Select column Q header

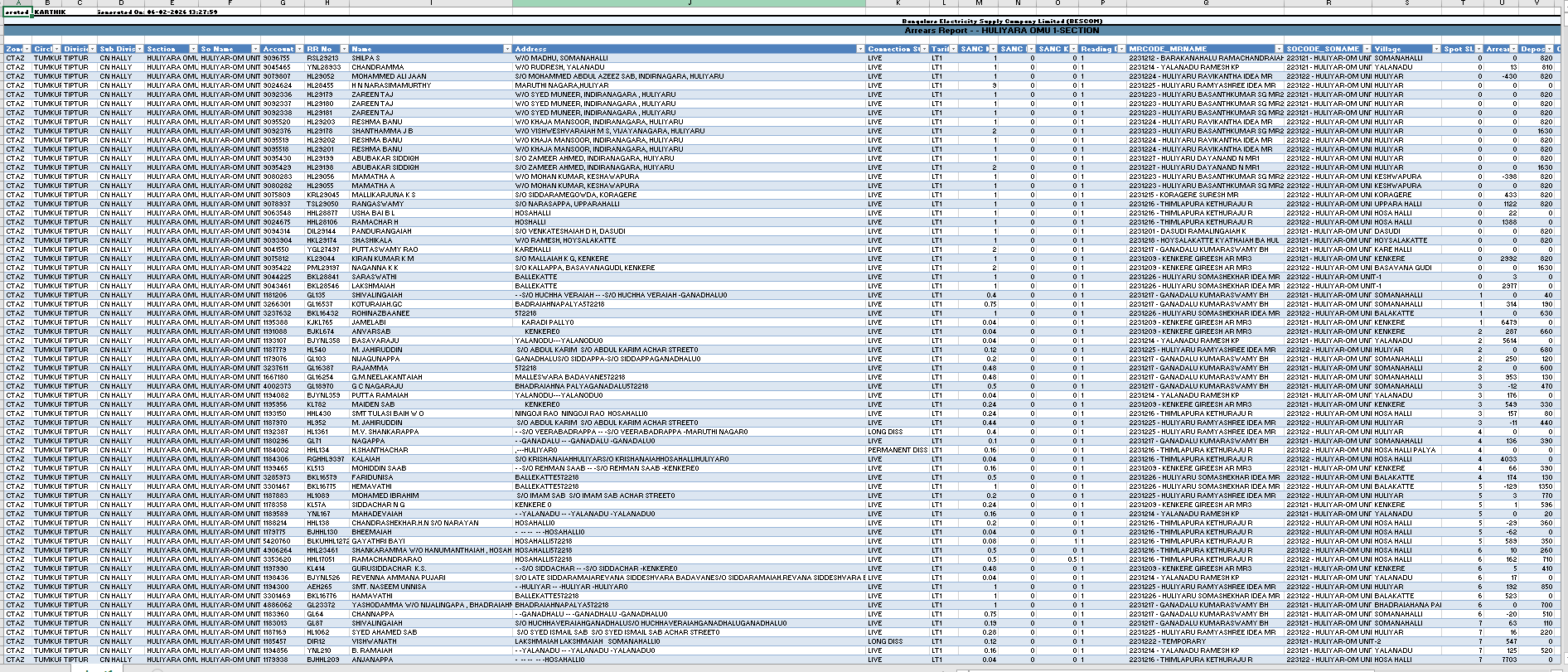pos(1206,3)
